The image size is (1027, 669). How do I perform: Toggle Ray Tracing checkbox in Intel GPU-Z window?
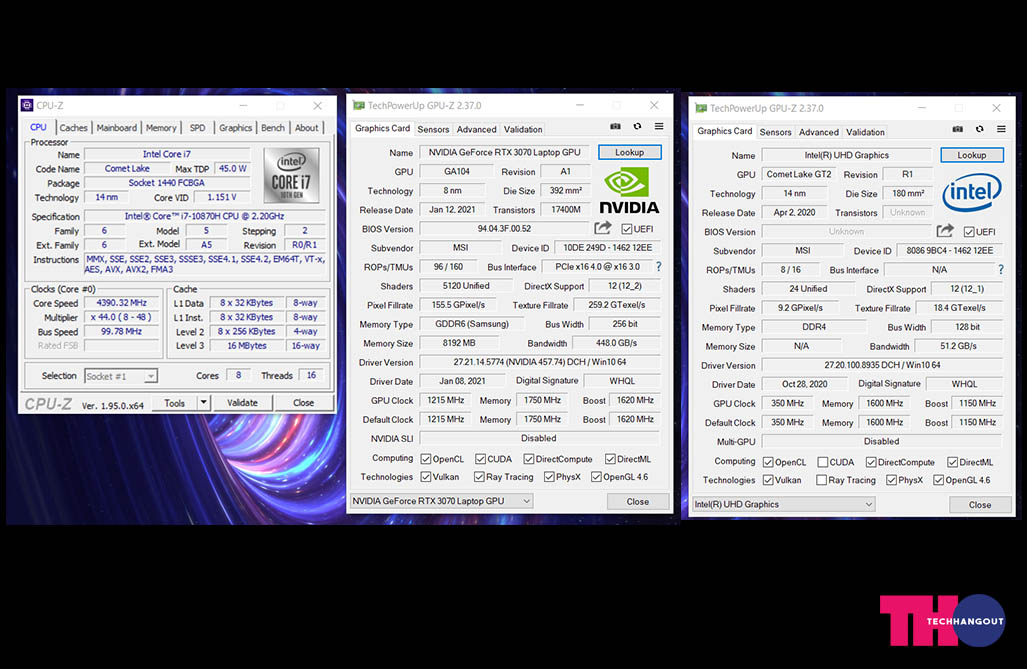click(821, 480)
